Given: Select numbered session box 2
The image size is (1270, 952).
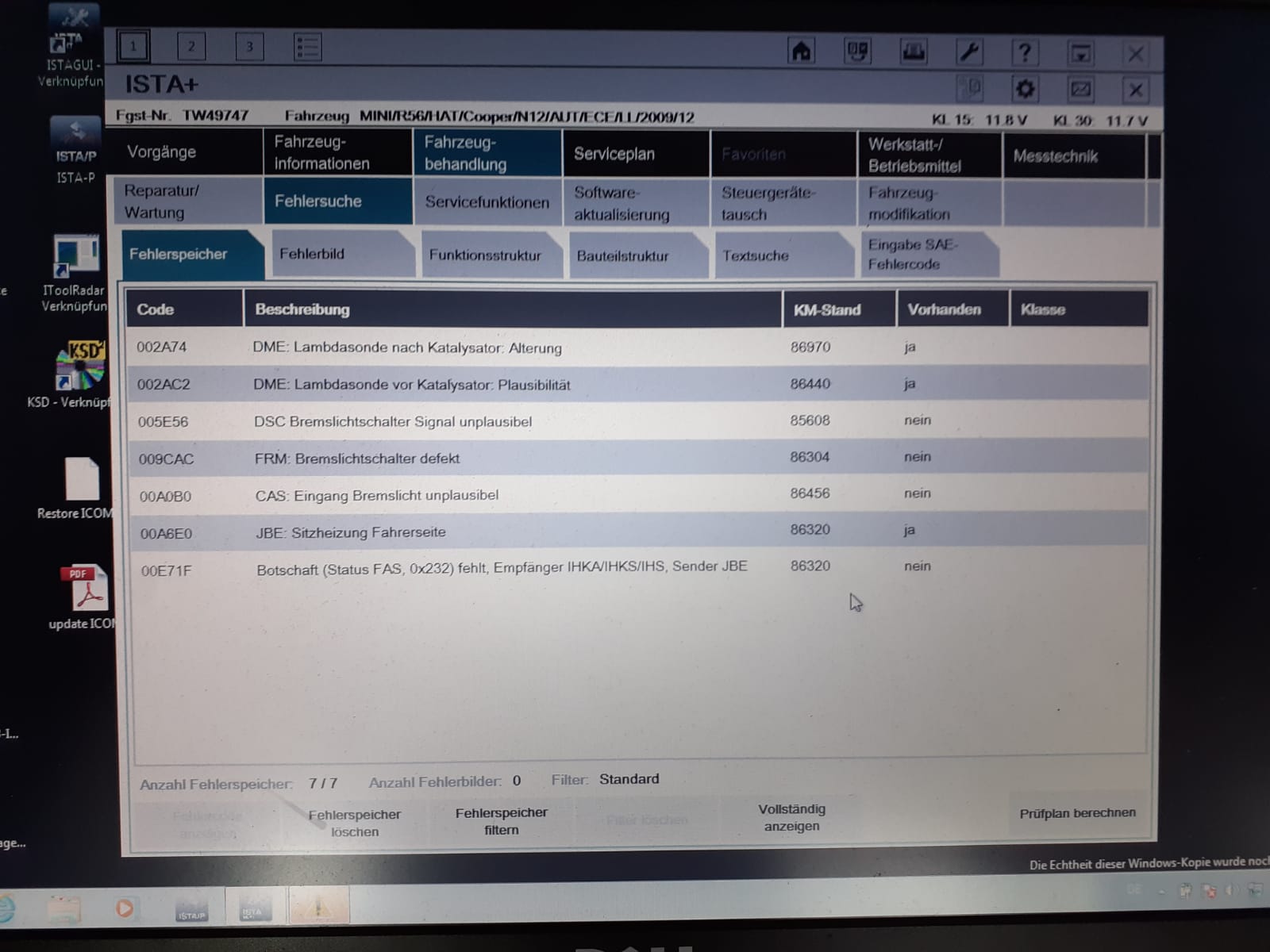Looking at the screenshot, I should (191, 46).
